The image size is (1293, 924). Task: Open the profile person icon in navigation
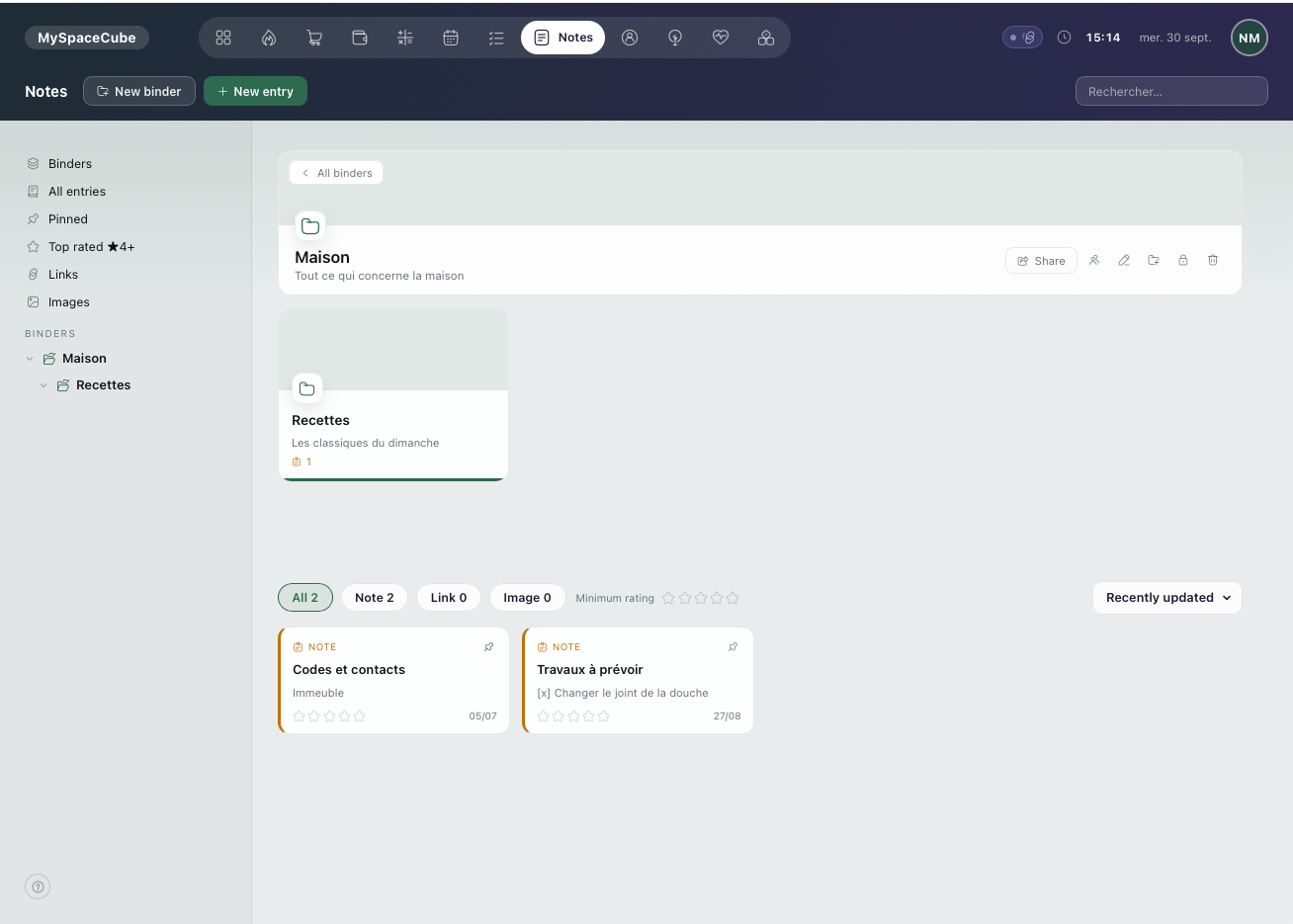click(630, 38)
